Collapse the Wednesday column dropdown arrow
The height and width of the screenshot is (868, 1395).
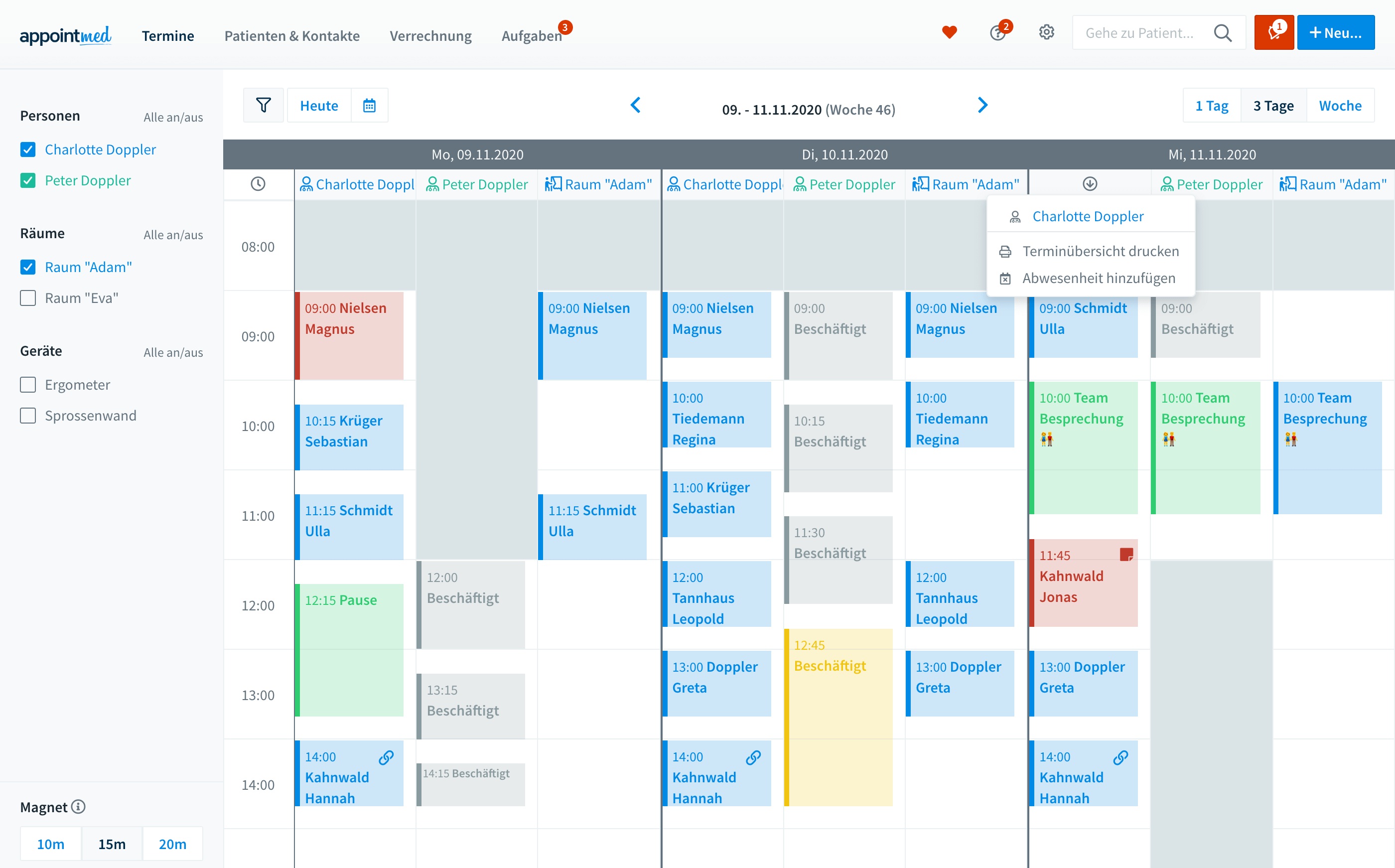tap(1090, 184)
